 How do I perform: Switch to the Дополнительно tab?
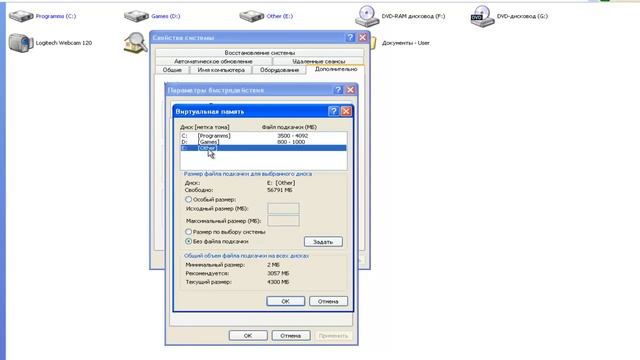click(336, 69)
